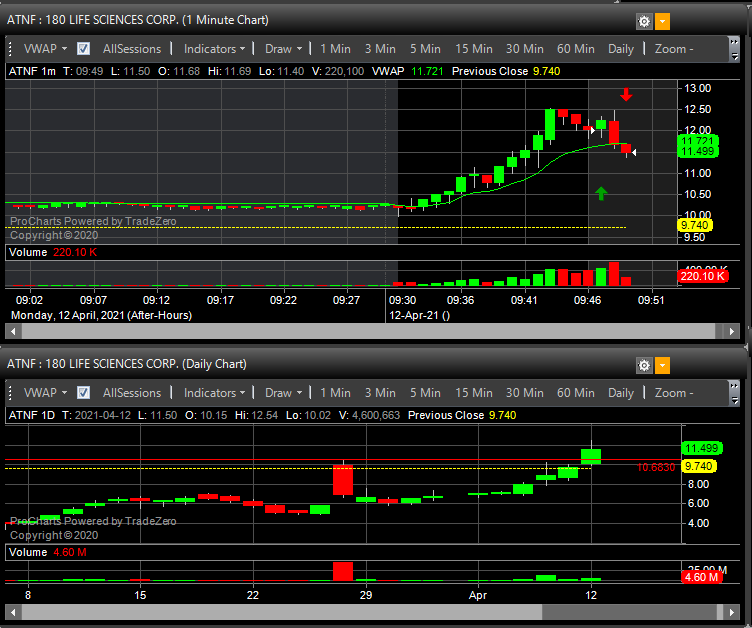Image resolution: width=752 pixels, height=628 pixels.
Task: Switch to 5 Min interval in top chart
Action: [x=424, y=48]
